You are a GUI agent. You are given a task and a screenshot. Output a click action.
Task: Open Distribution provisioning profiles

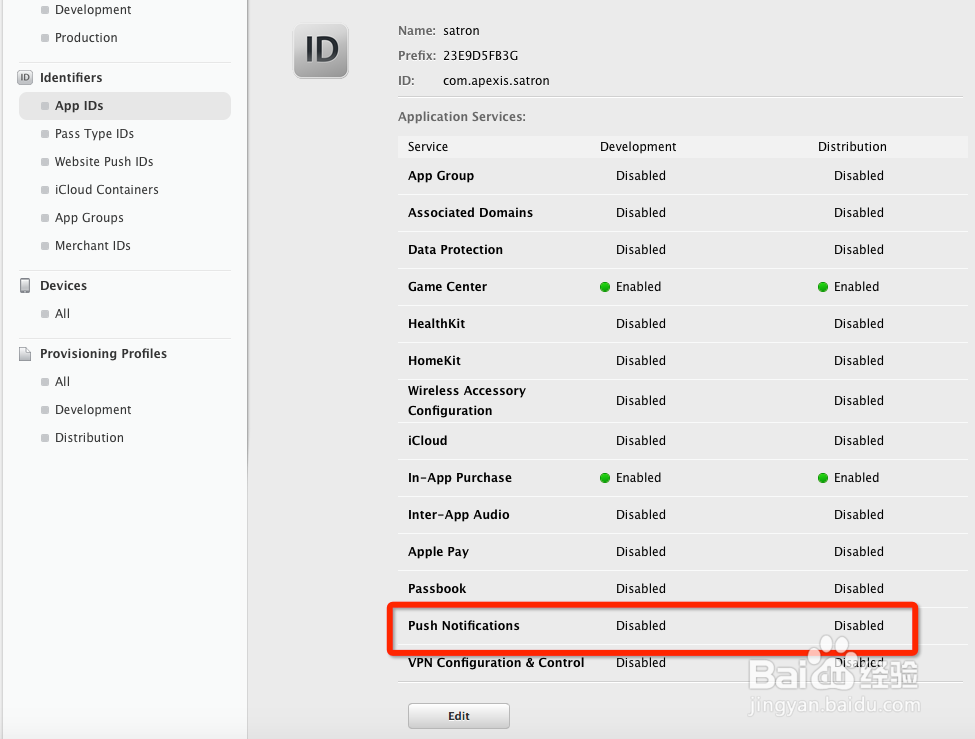tap(89, 437)
